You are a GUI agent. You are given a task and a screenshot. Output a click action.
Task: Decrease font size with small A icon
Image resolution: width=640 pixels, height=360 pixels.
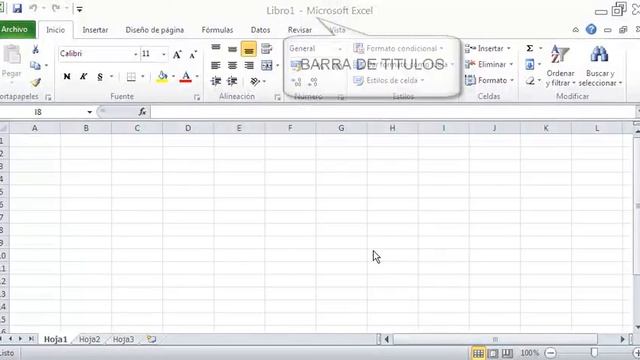(193, 54)
